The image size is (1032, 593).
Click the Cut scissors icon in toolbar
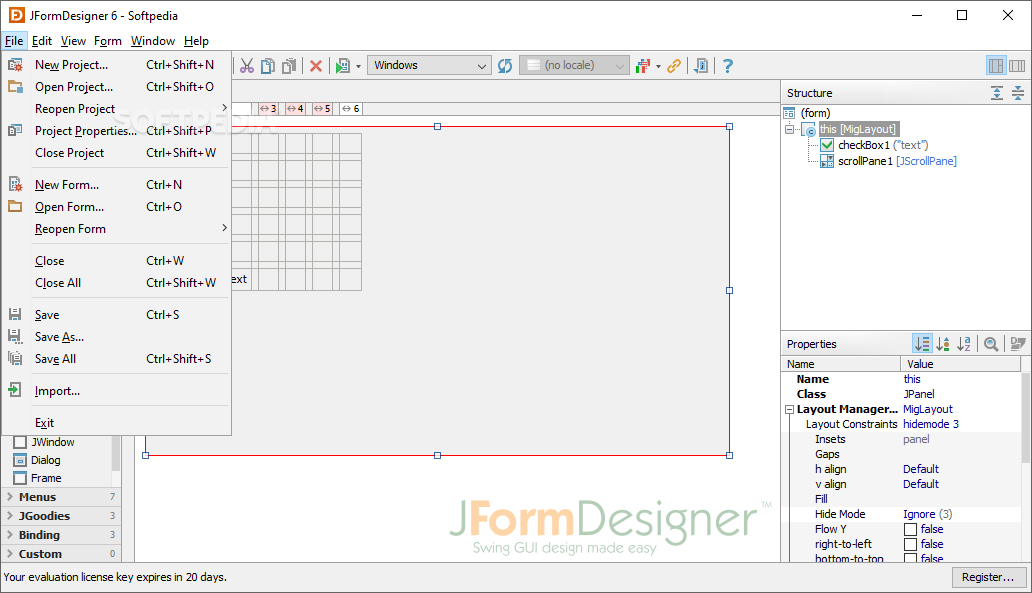pyautogui.click(x=247, y=66)
